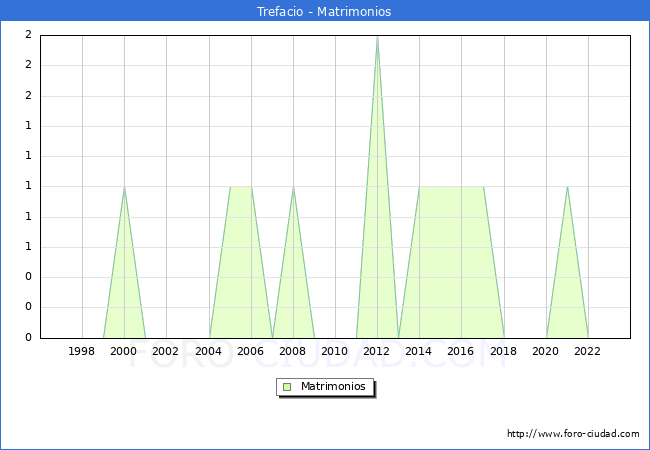Screen dimensions: 650x450
Task: Select the 2010 x-axis label
Action: pos(335,351)
